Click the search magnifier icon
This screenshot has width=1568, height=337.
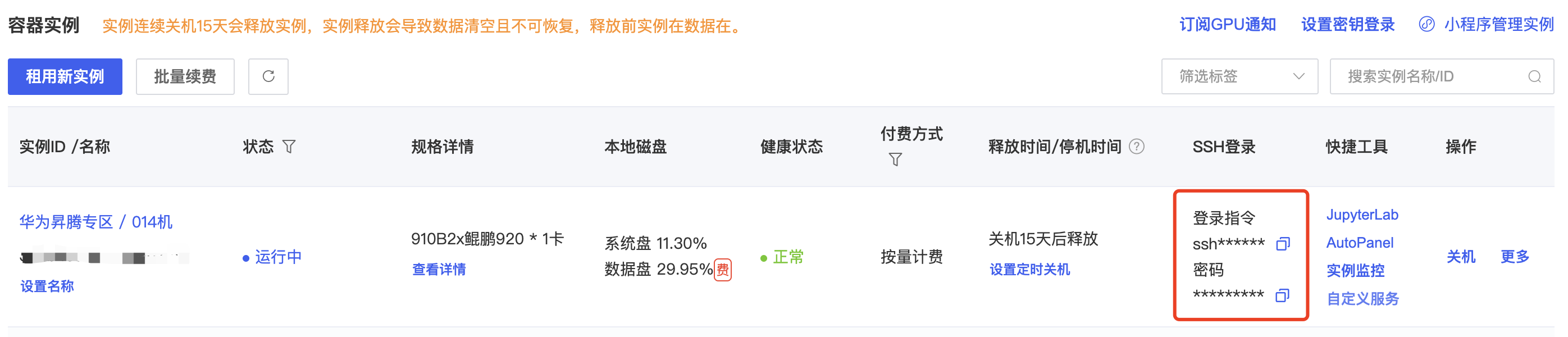pyautogui.click(x=1534, y=76)
